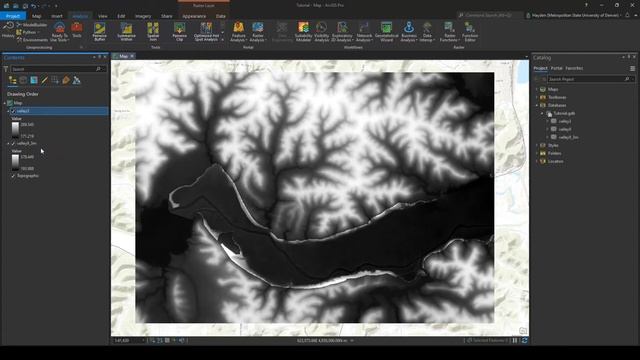Open the notifications bell
This screenshot has height=360, width=640.
(627, 15)
